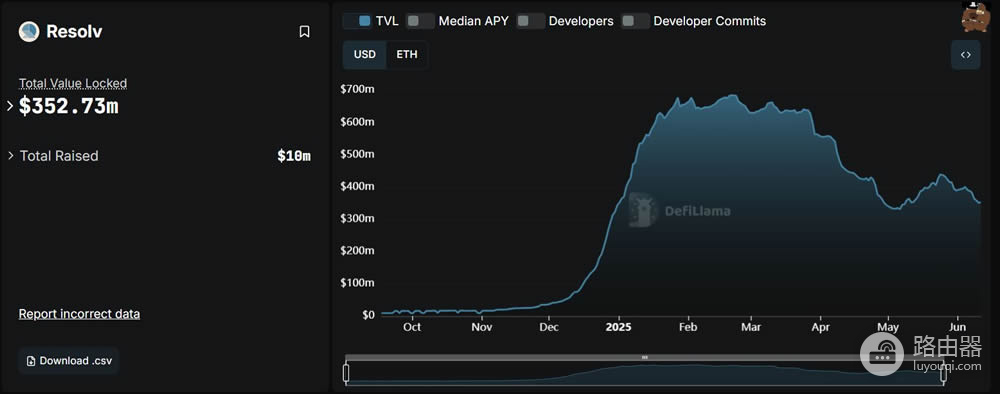
Task: Bookmark the Resolv protocol
Action: pos(305,32)
